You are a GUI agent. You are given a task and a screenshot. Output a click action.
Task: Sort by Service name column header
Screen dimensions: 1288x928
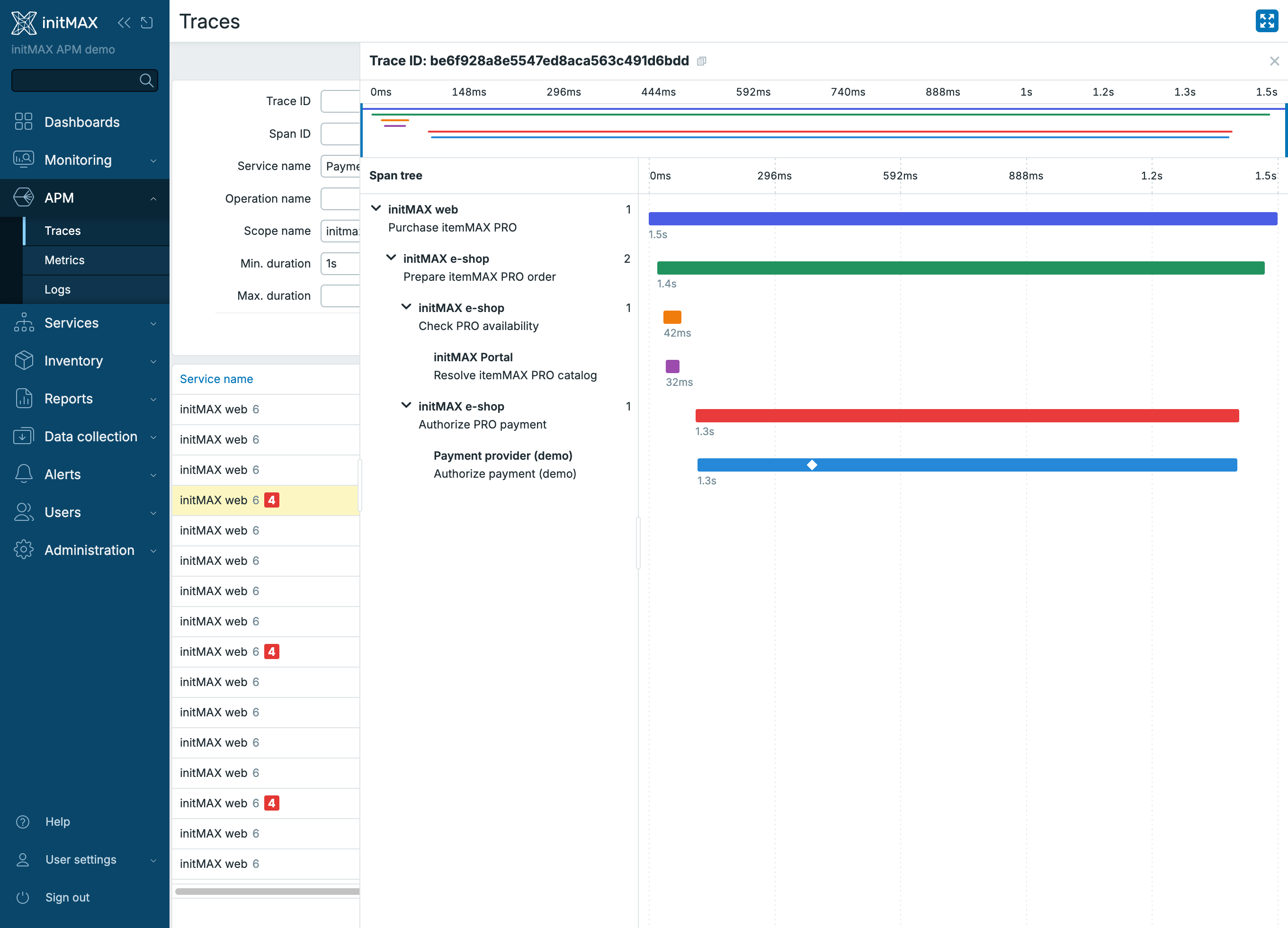coord(216,379)
